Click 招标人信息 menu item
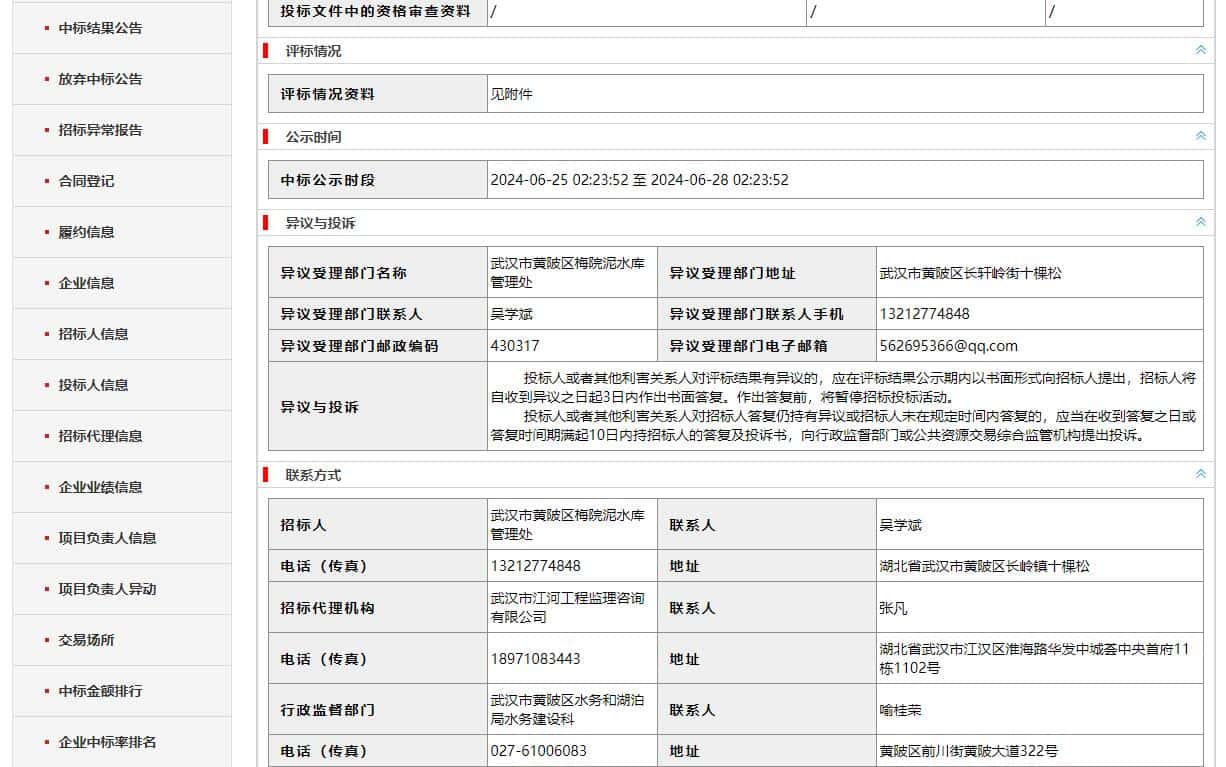This screenshot has width=1226, height=767. [93, 334]
